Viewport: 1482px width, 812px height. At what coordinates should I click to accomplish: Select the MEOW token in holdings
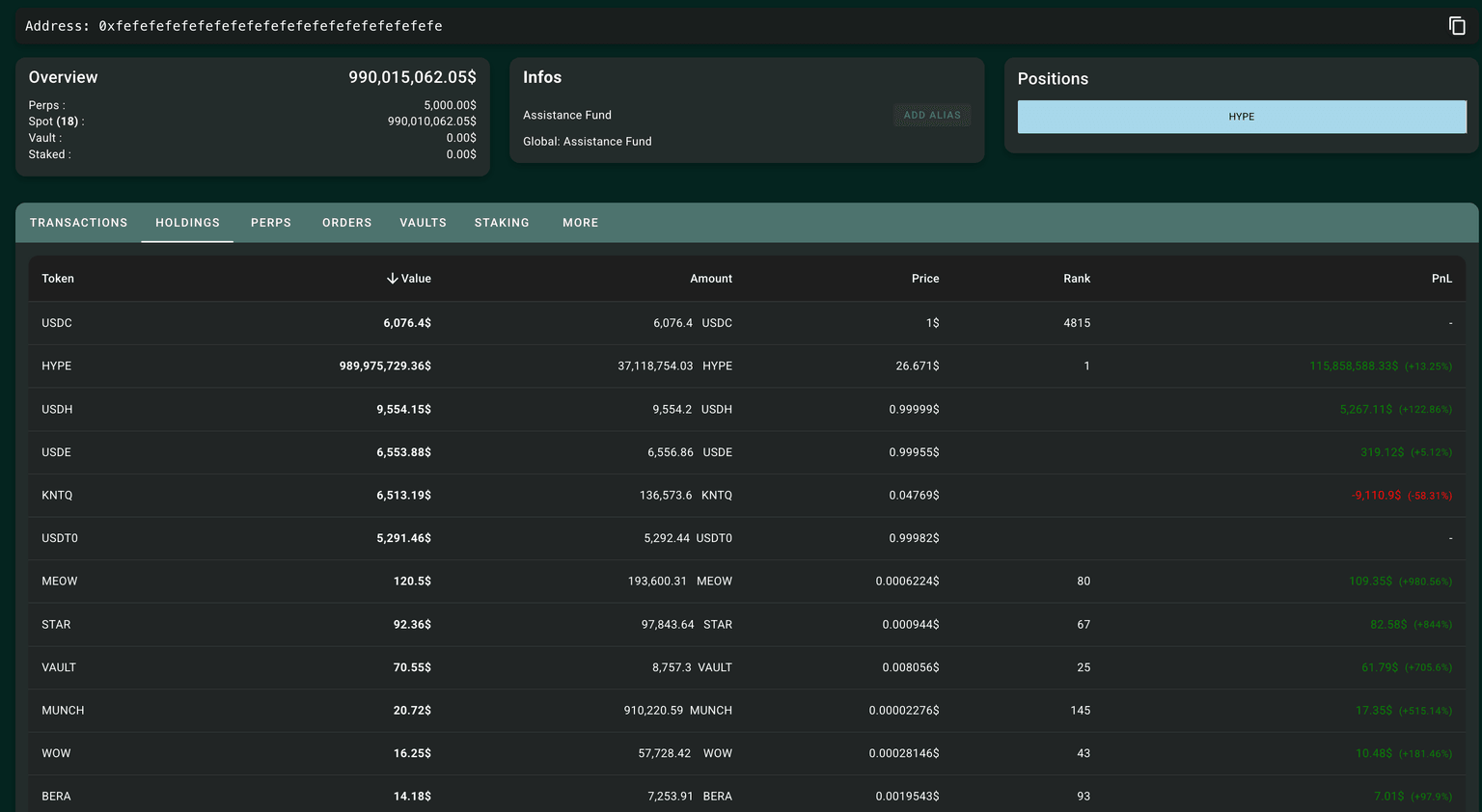click(59, 582)
